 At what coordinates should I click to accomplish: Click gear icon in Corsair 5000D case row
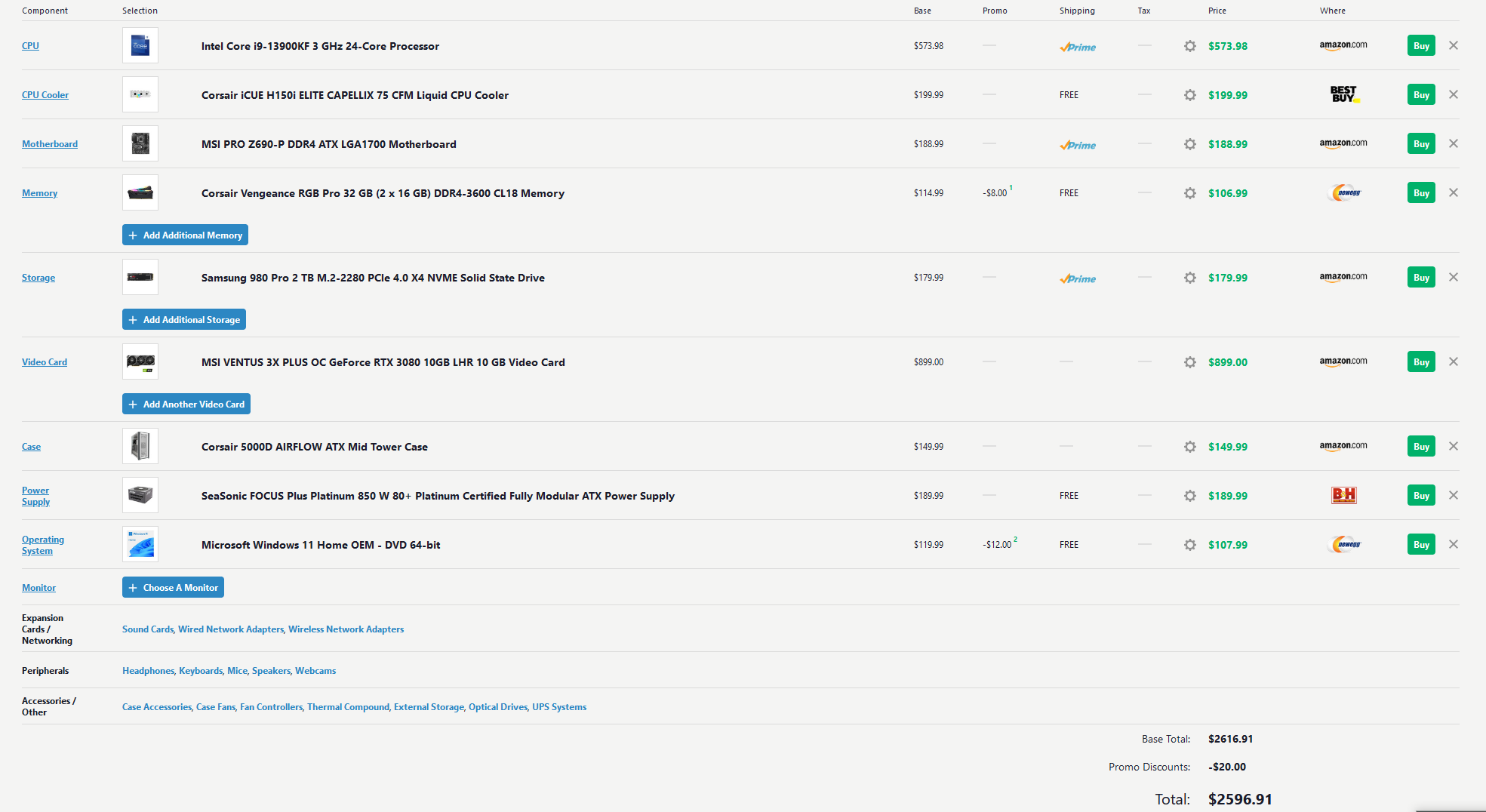[1190, 447]
